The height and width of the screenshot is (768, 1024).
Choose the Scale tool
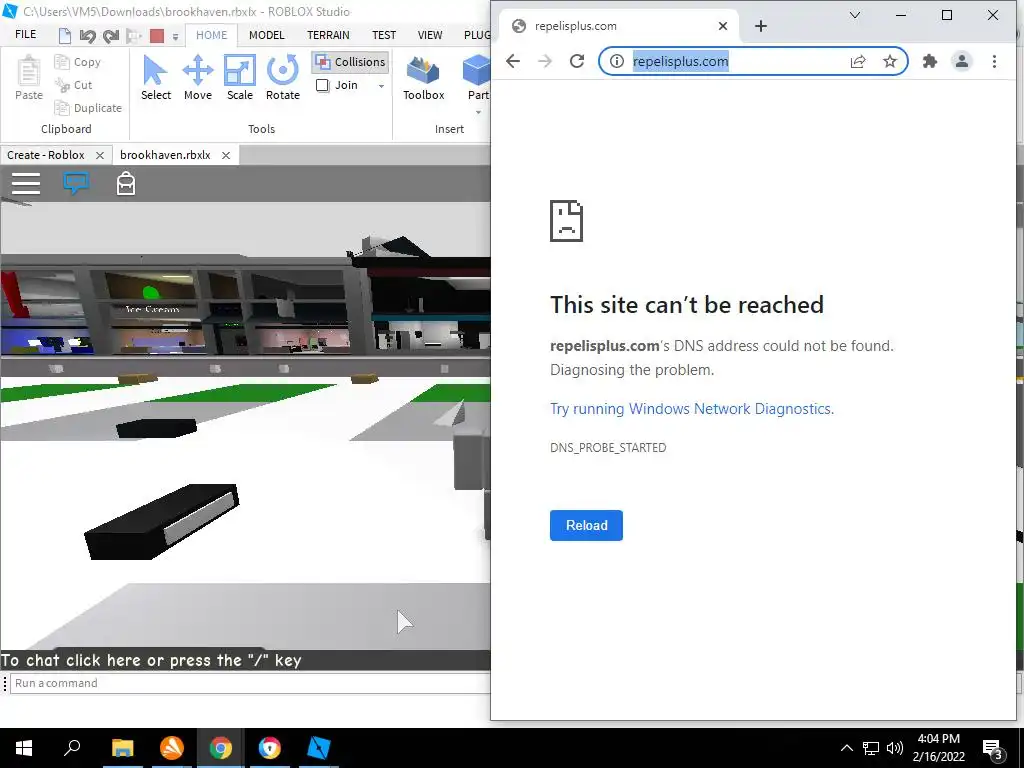coord(240,78)
